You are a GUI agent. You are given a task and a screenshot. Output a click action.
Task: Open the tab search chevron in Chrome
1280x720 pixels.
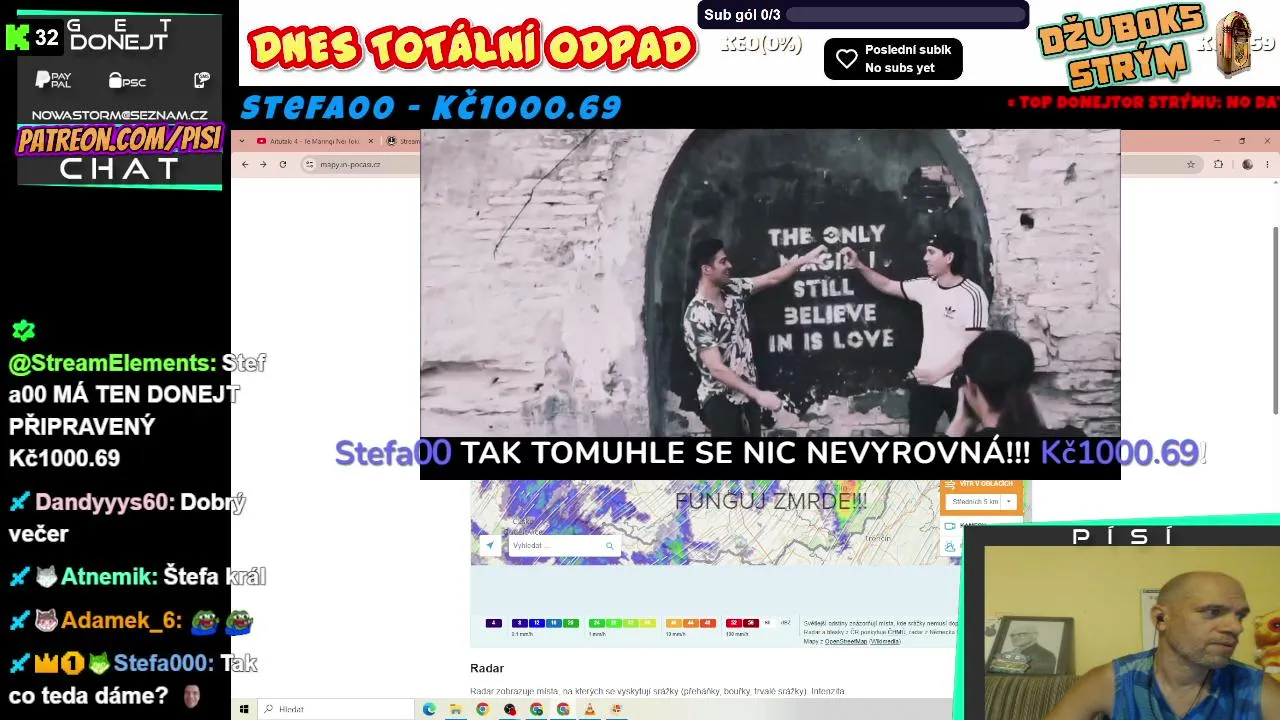click(242, 141)
